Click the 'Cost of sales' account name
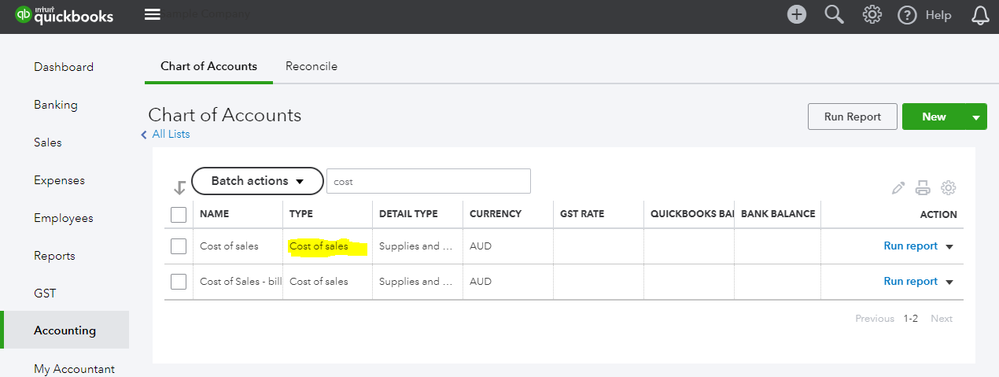 [229, 246]
